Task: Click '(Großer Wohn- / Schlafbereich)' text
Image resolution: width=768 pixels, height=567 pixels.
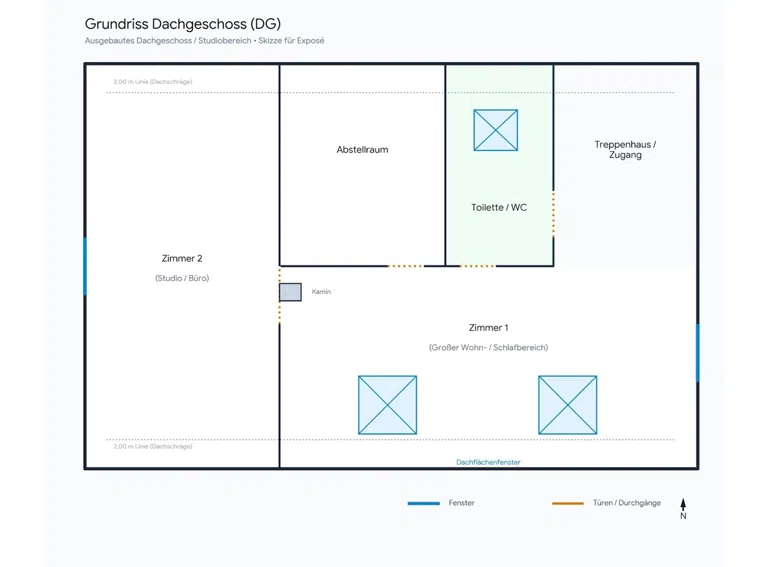Action: tap(489, 348)
